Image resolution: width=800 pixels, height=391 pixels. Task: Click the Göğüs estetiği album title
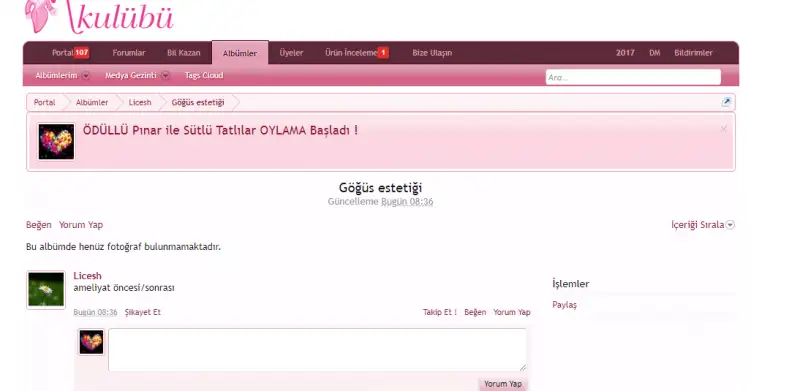click(380, 187)
